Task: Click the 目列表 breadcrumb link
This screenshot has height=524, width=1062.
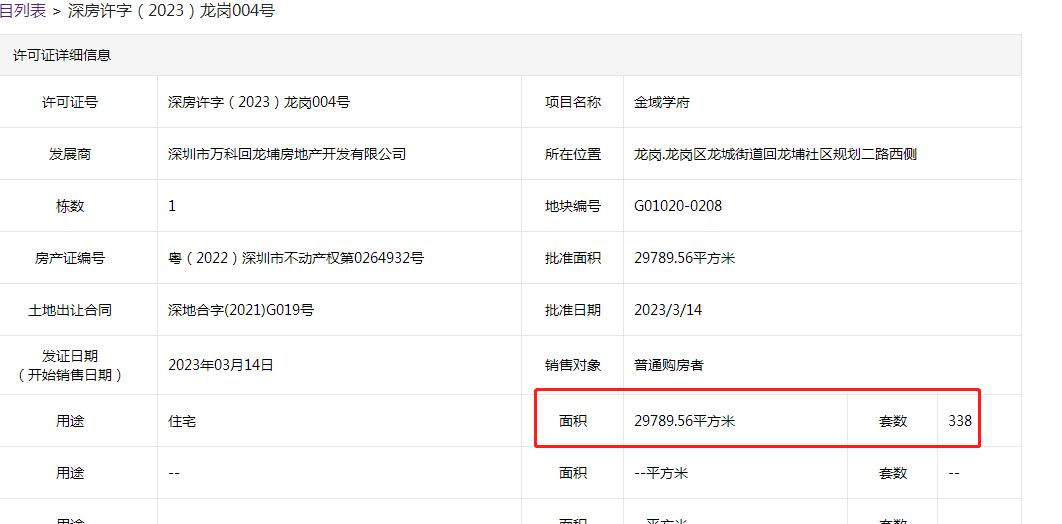Action: [x=23, y=11]
